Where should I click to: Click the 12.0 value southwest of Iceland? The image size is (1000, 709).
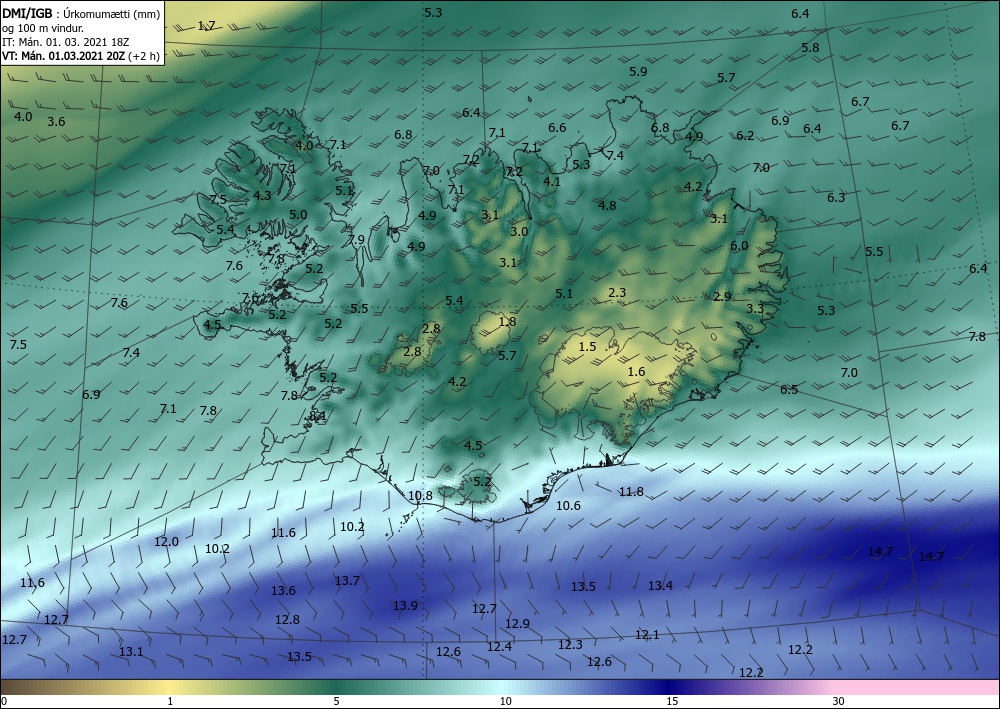[166, 541]
